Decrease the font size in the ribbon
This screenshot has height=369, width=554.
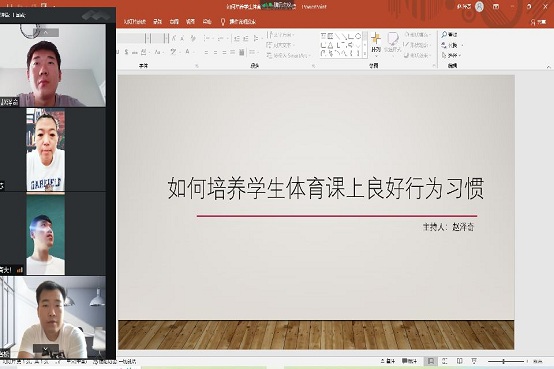(183, 38)
